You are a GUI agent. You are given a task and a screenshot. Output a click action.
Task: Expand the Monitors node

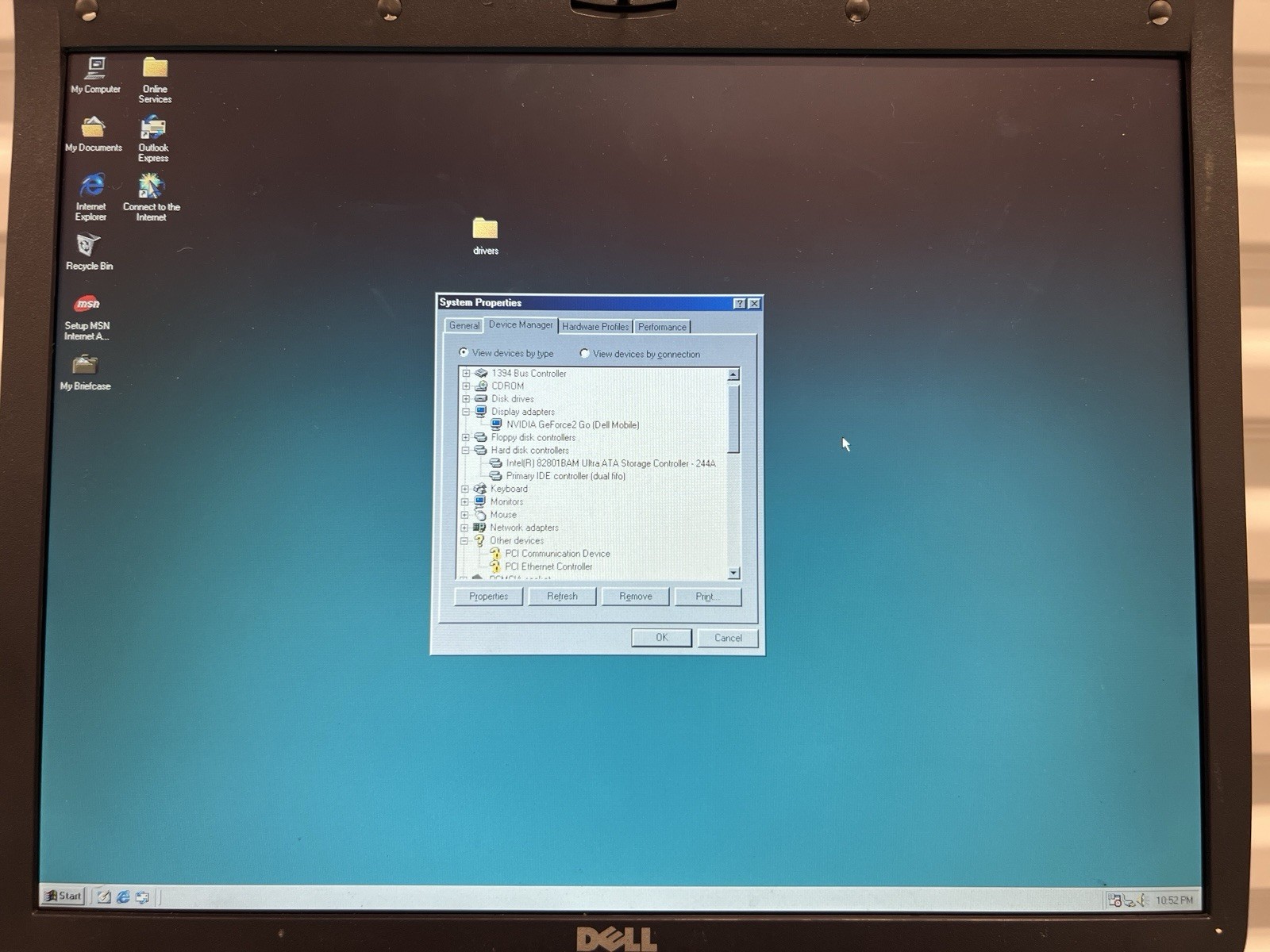coord(465,501)
